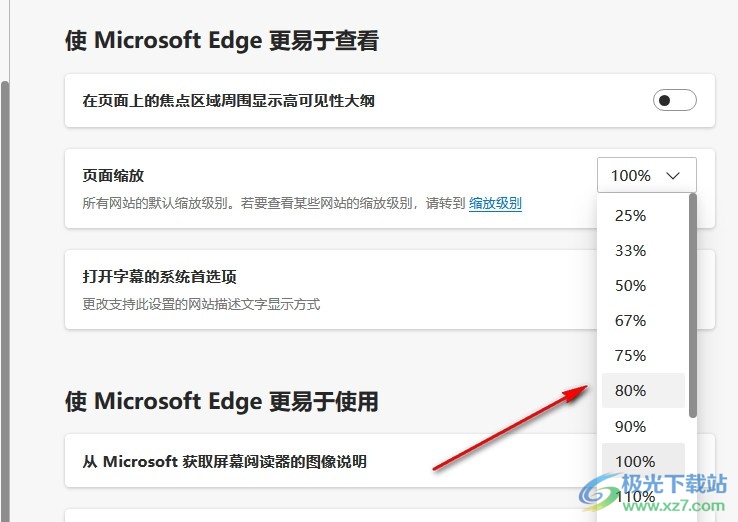Viewport: 738px width, 522px height.
Task: Open the 缩放级别 link
Action: tap(495, 203)
